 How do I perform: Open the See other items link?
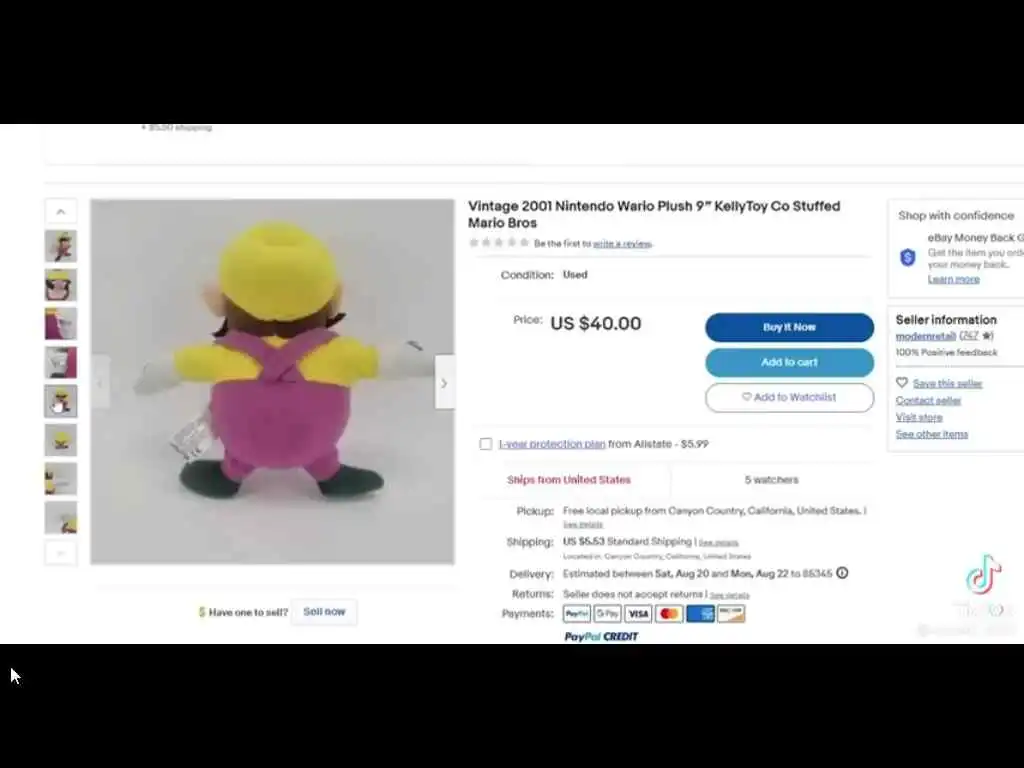point(932,434)
